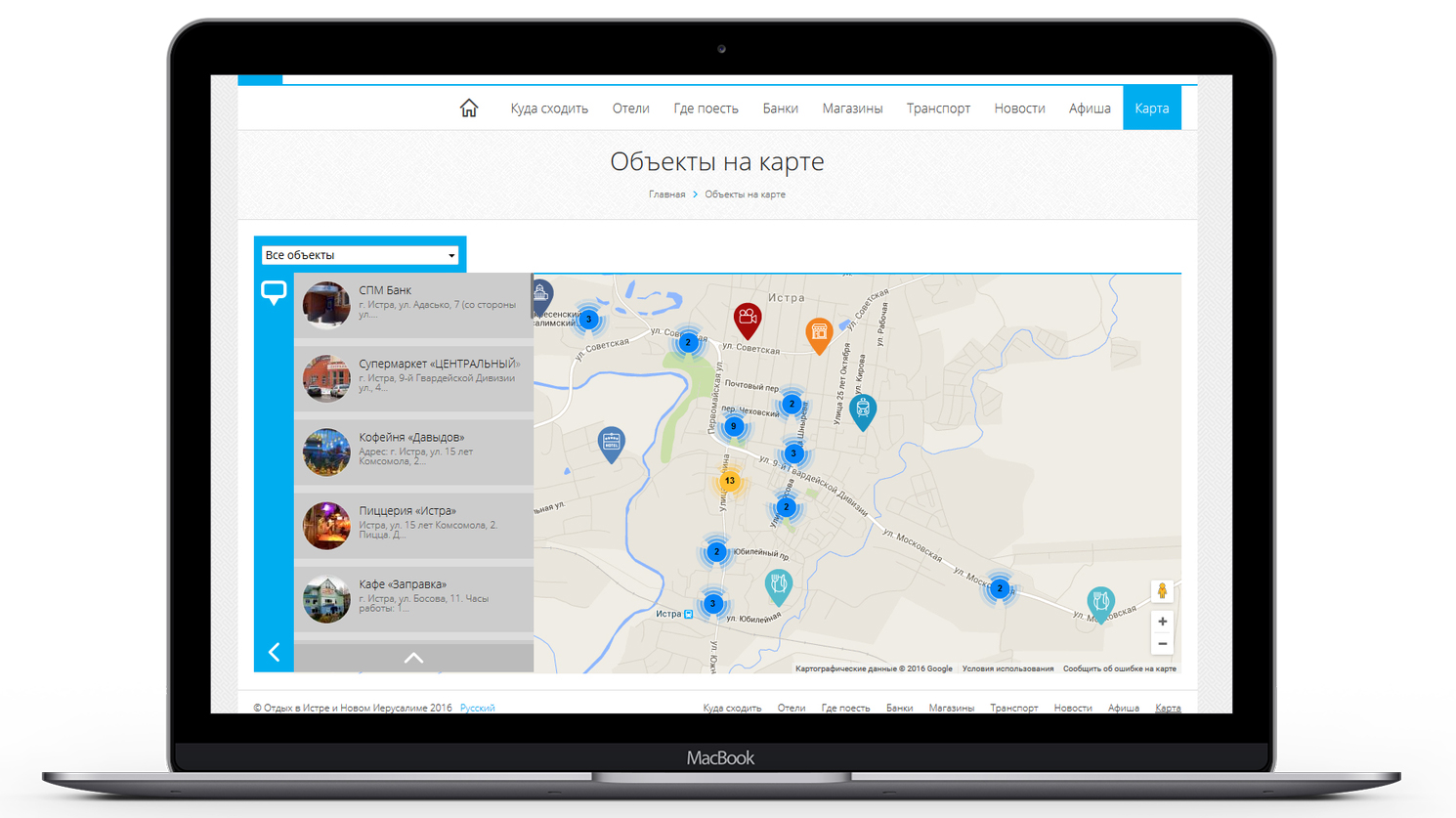Select the СПМ Банк list title
The image size is (1456, 818).
coord(385,290)
